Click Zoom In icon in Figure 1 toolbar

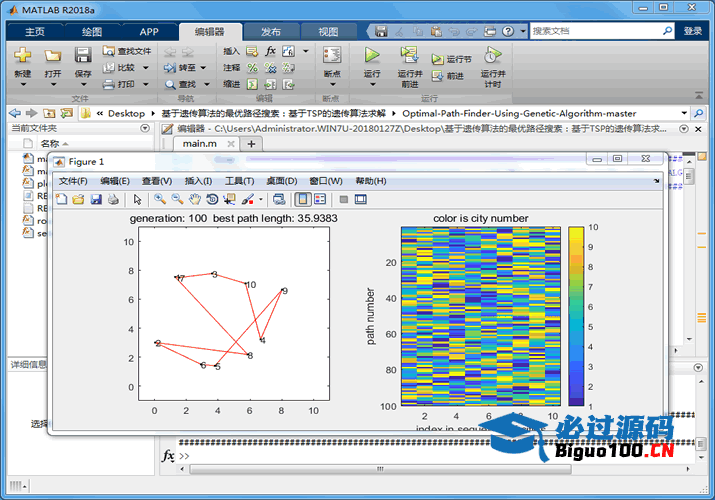coord(160,199)
